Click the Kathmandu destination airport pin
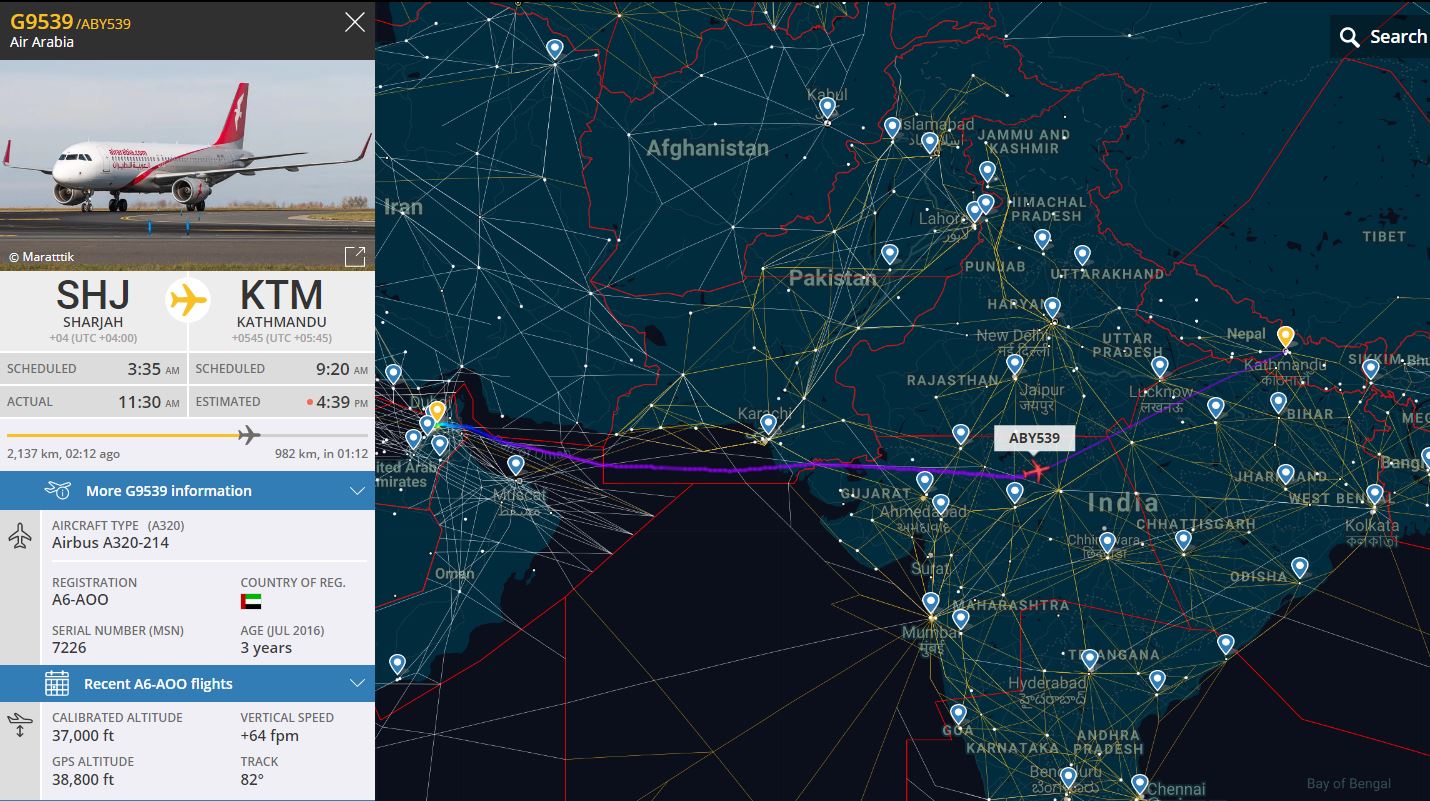Screen dimensions: 1430x801 pos(1285,337)
